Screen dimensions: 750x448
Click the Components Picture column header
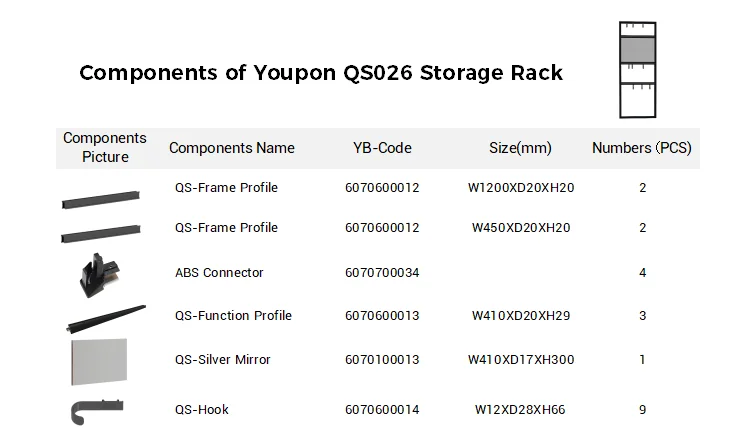click(x=105, y=148)
